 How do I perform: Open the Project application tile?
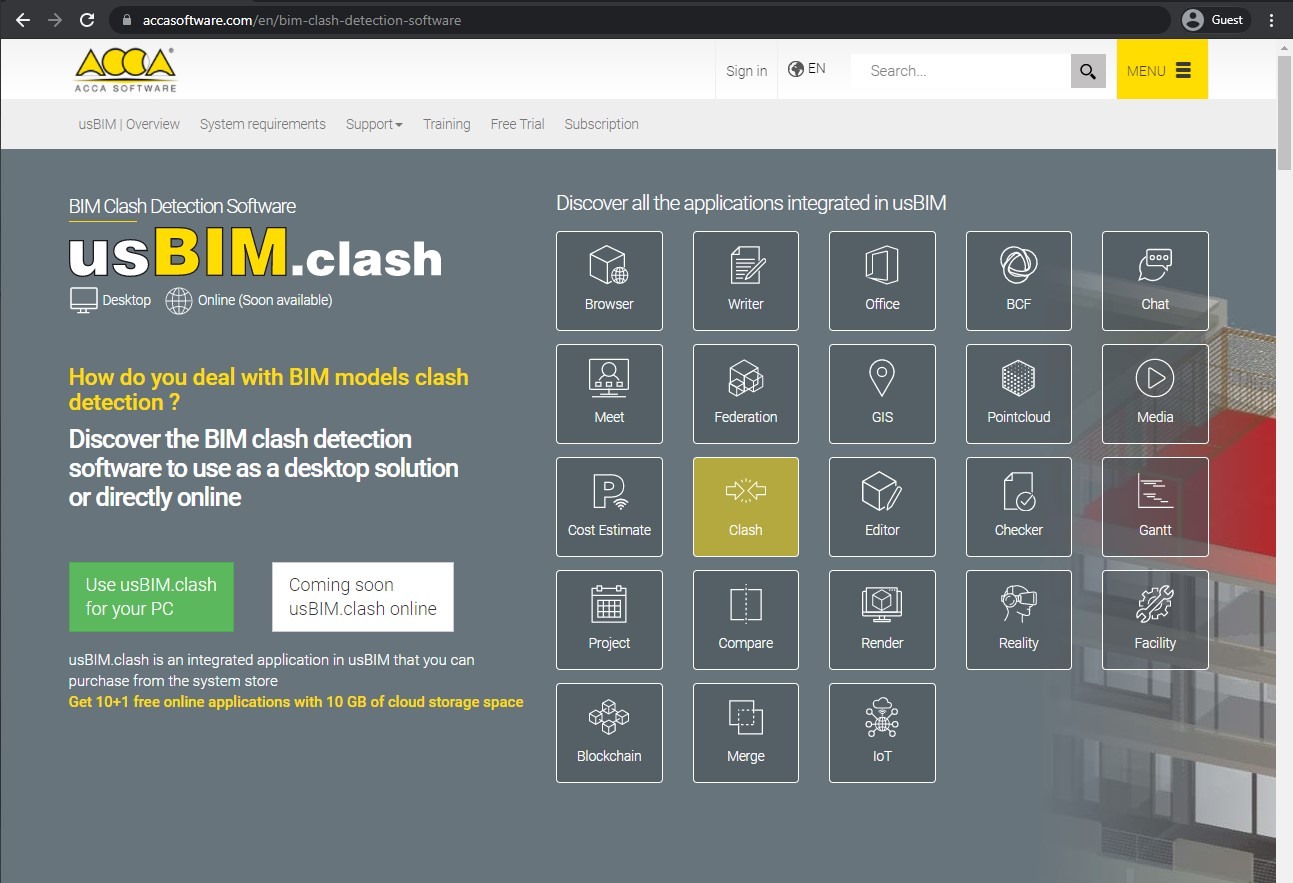[609, 620]
